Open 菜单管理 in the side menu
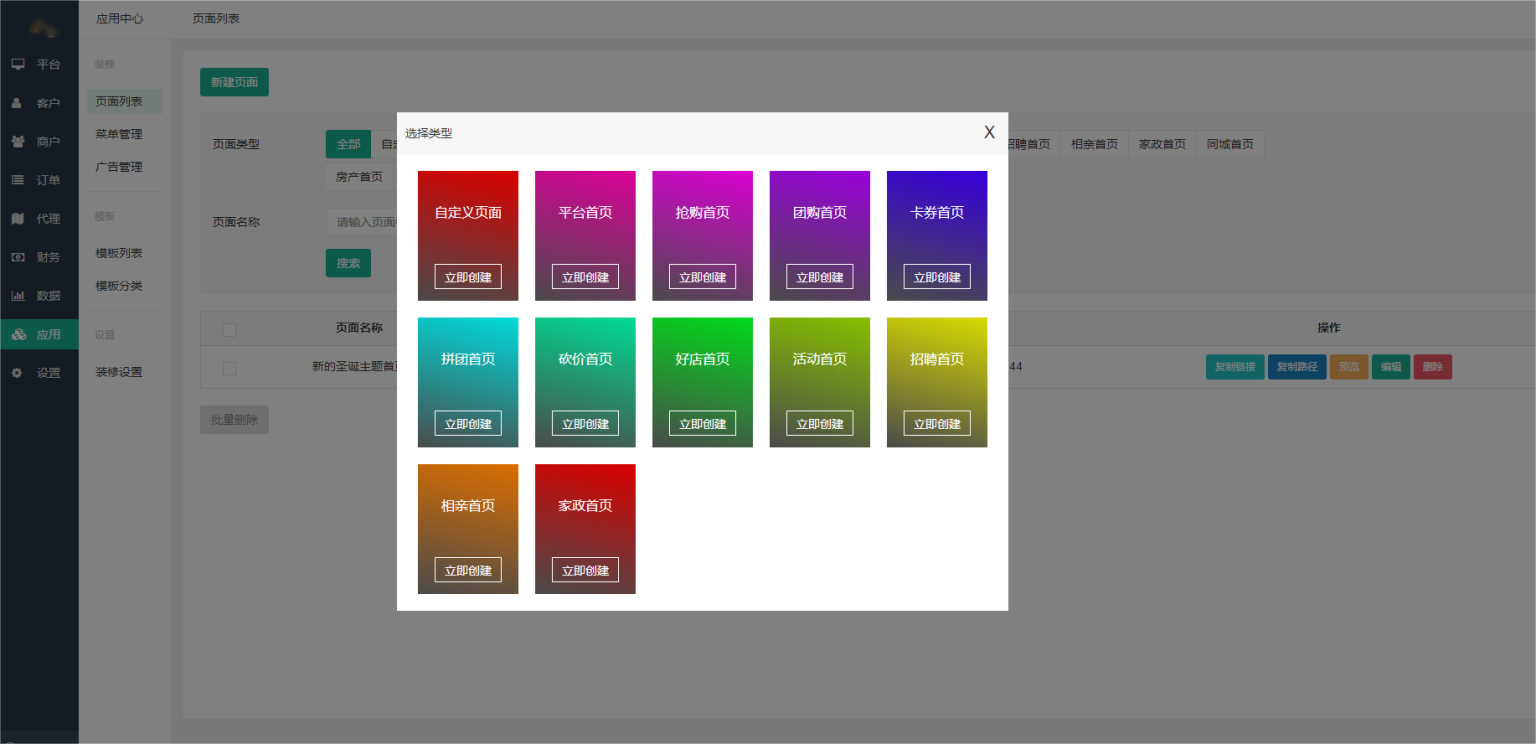This screenshot has height=744, width=1536. (119, 134)
